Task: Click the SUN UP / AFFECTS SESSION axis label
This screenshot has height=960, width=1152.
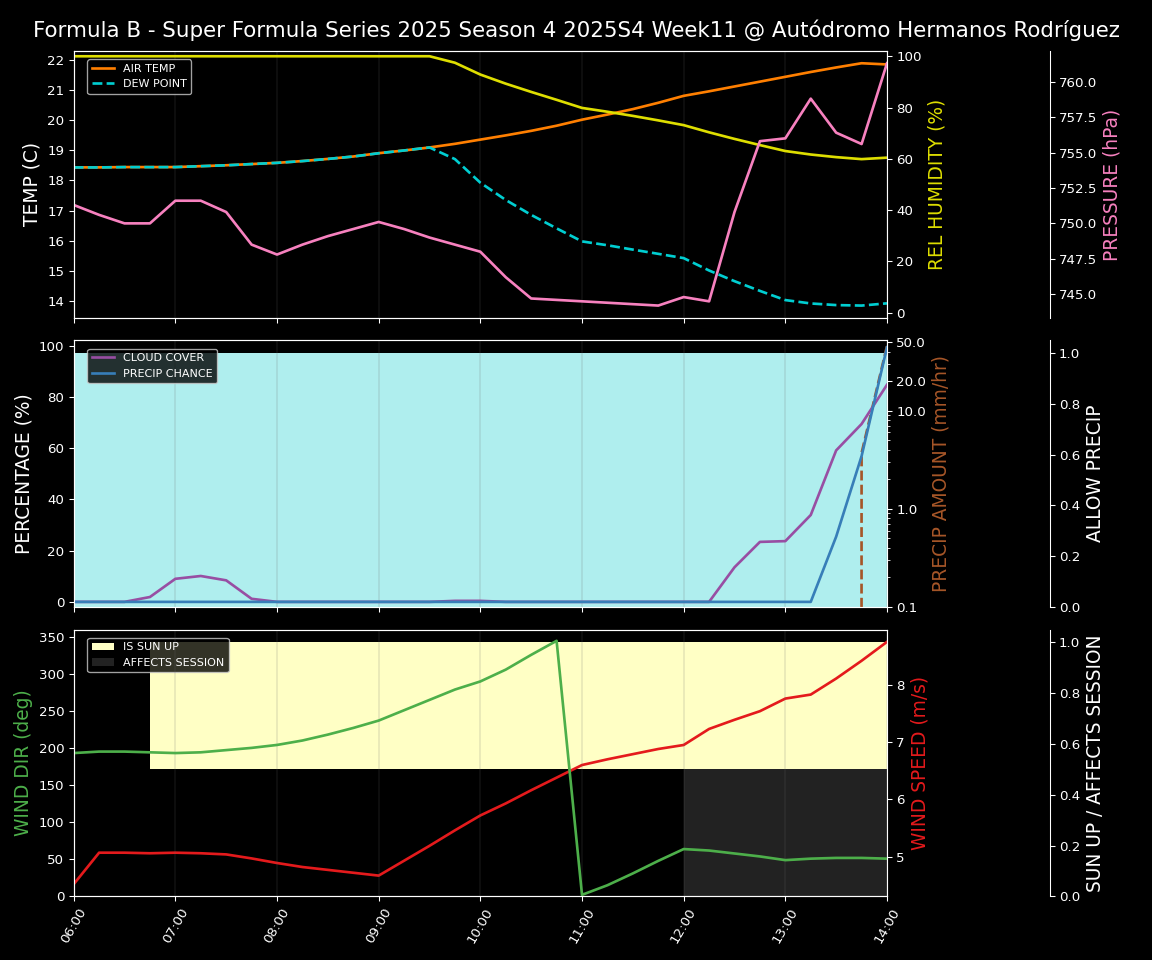Action: pos(1094,763)
